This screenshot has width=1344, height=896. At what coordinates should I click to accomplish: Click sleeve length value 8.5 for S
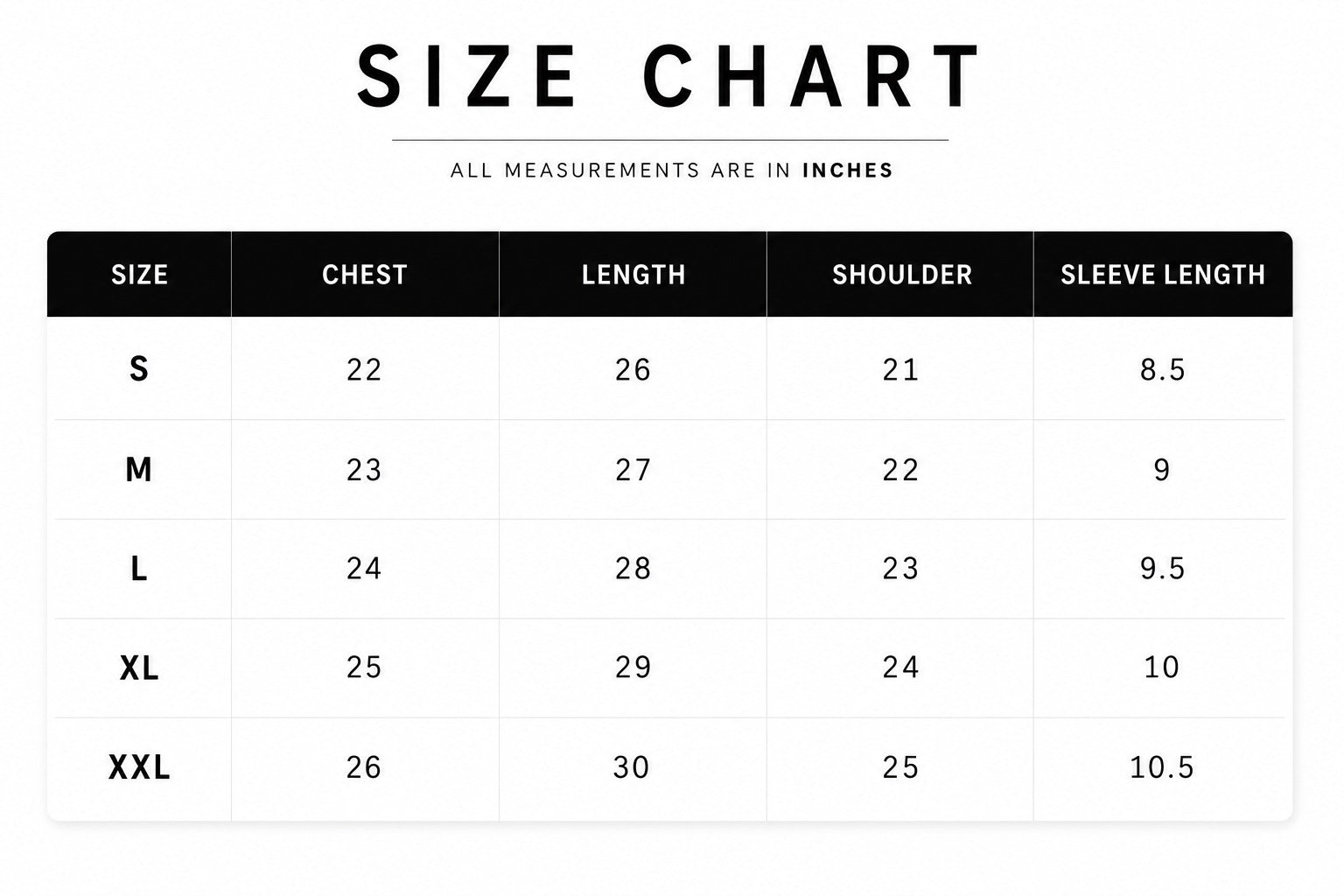point(1163,369)
